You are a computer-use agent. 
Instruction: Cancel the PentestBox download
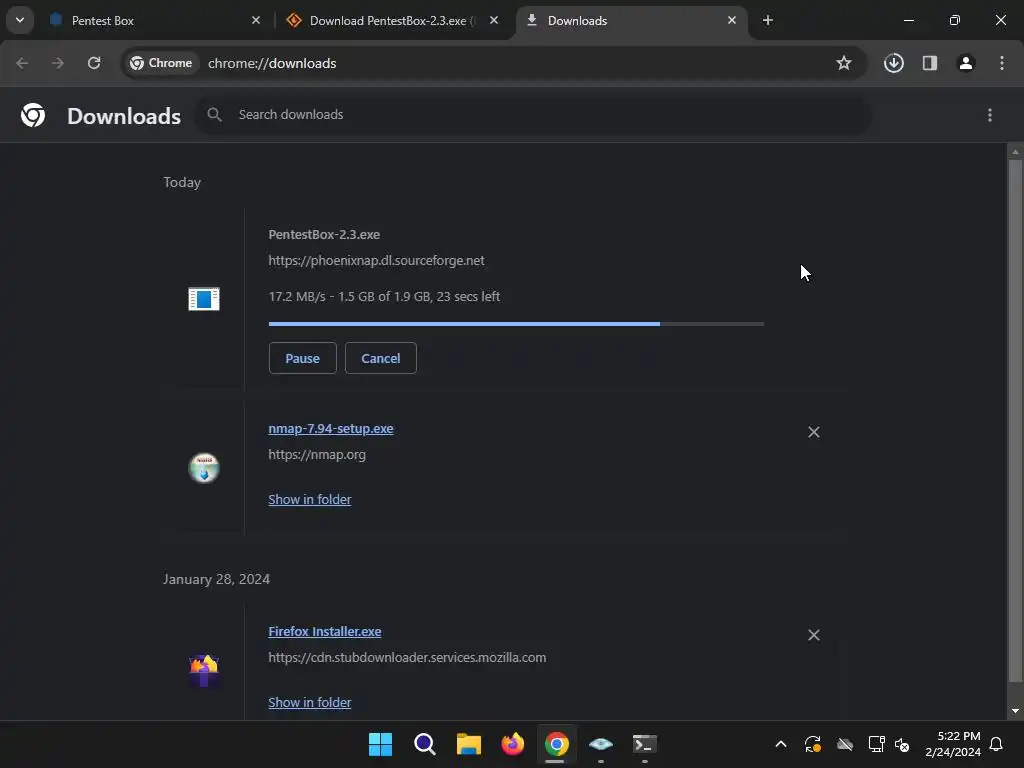[x=381, y=358]
